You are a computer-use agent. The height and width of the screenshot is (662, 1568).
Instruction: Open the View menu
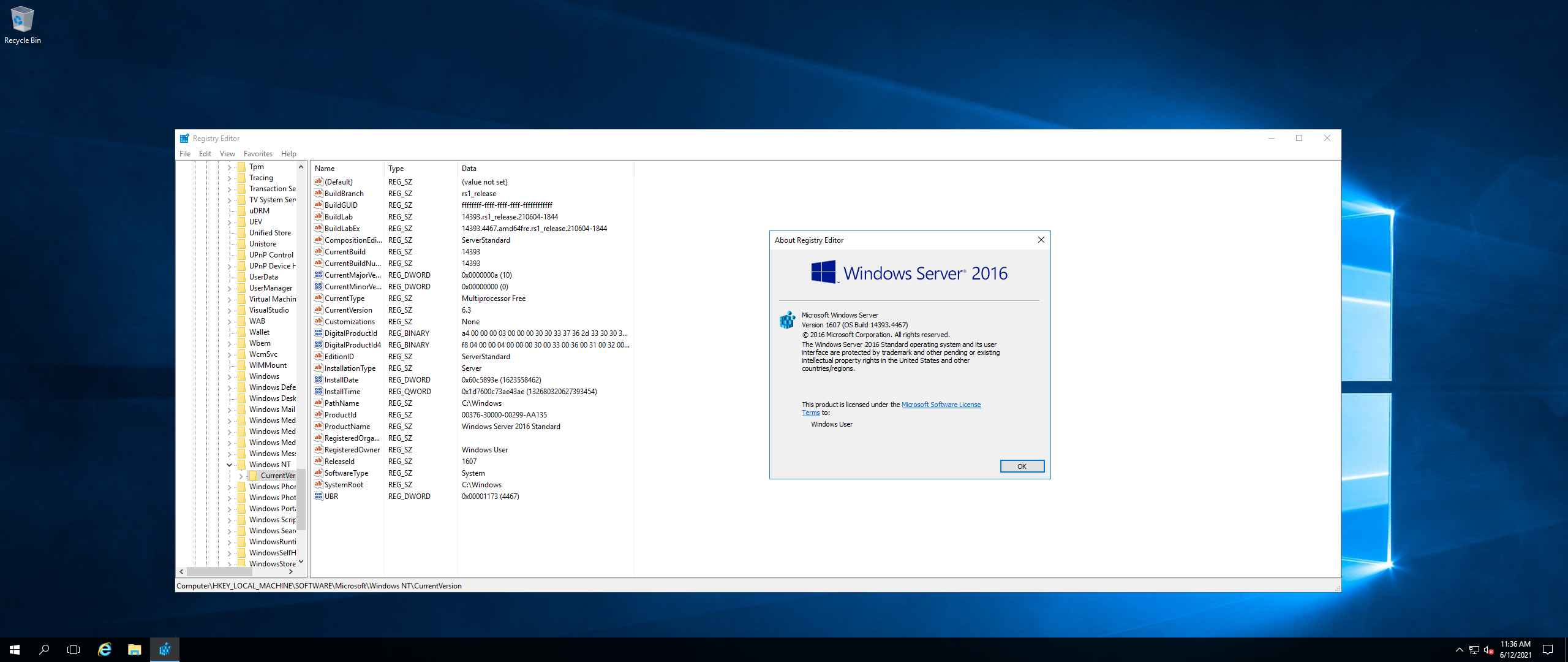[227, 154]
